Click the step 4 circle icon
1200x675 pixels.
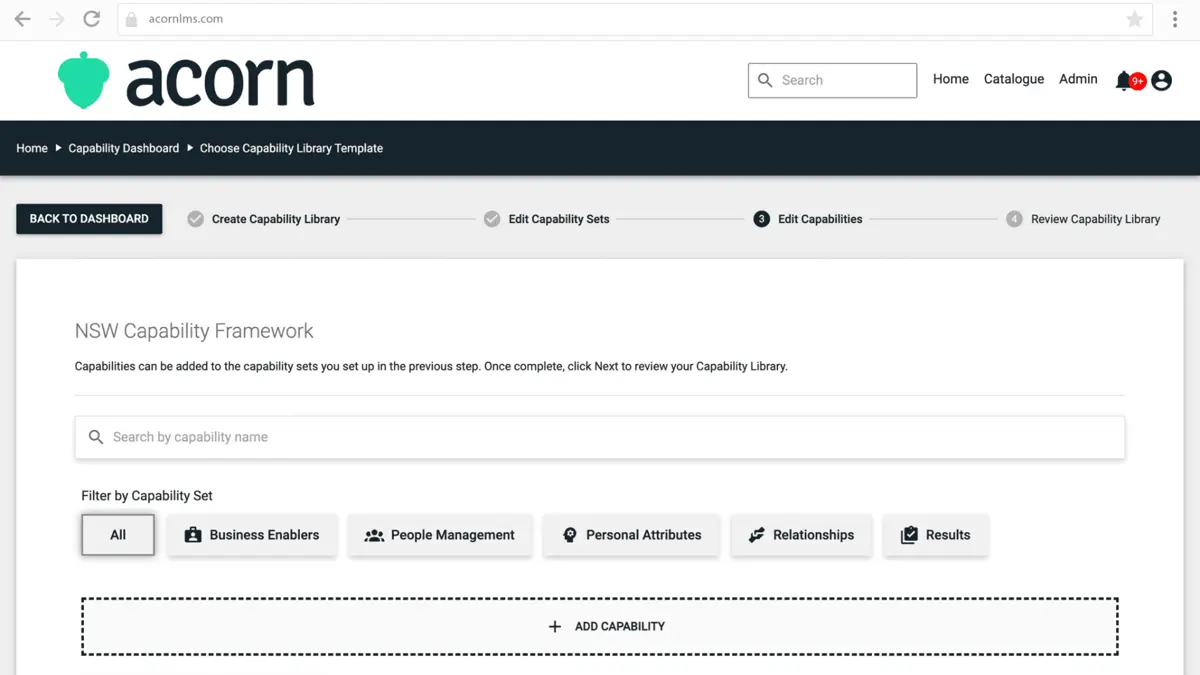point(1014,219)
